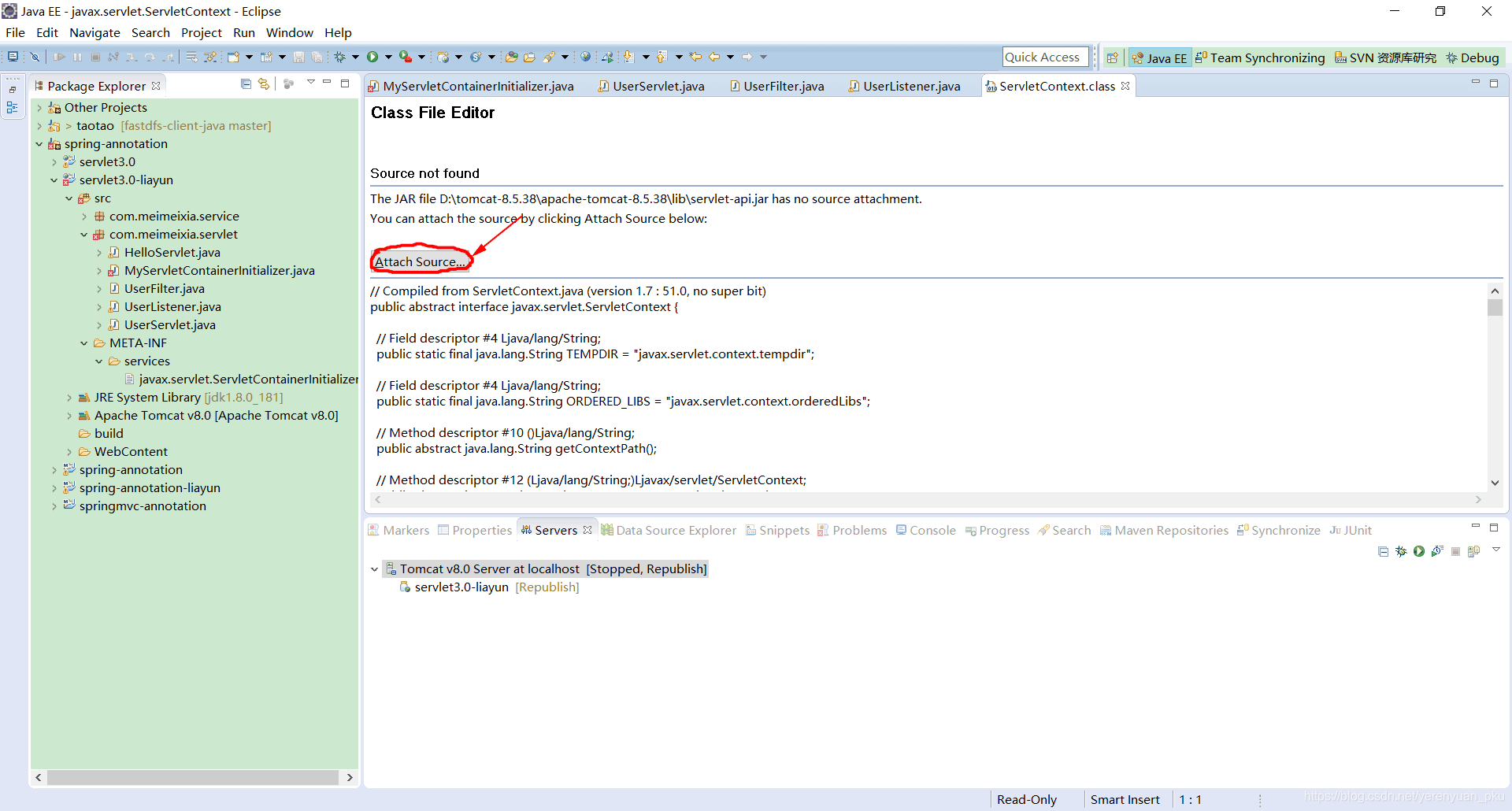Open the Console tab
Screen dimensions: 1512x811
926,530
